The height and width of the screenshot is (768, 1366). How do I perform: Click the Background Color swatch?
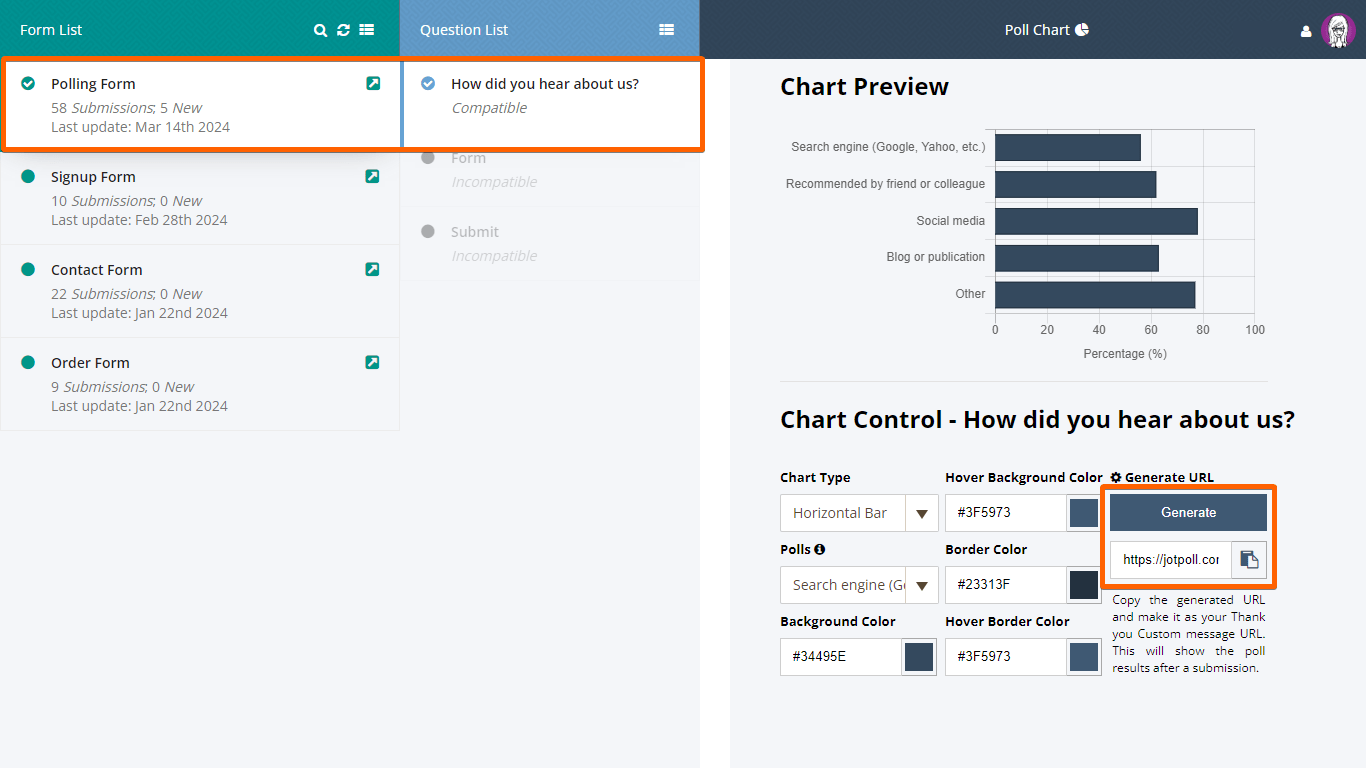[x=918, y=657]
